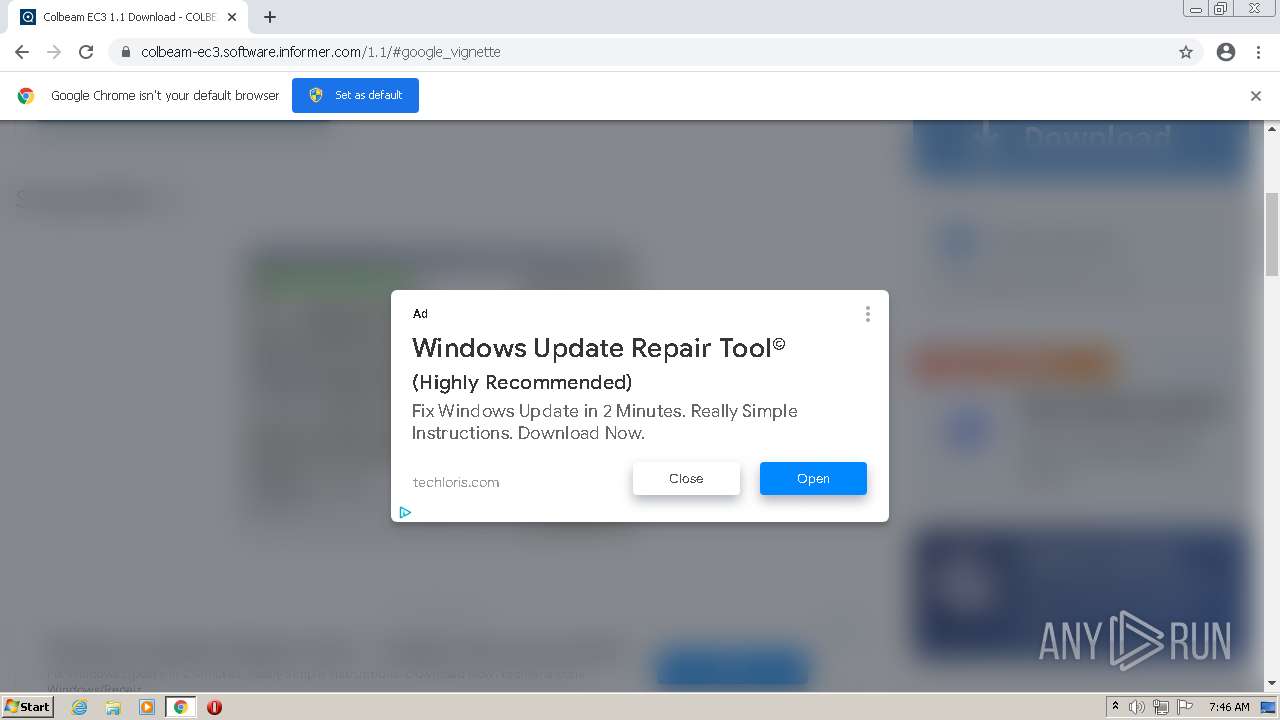
Task: Close the Colbeam EC3 tab
Action: coord(232,17)
